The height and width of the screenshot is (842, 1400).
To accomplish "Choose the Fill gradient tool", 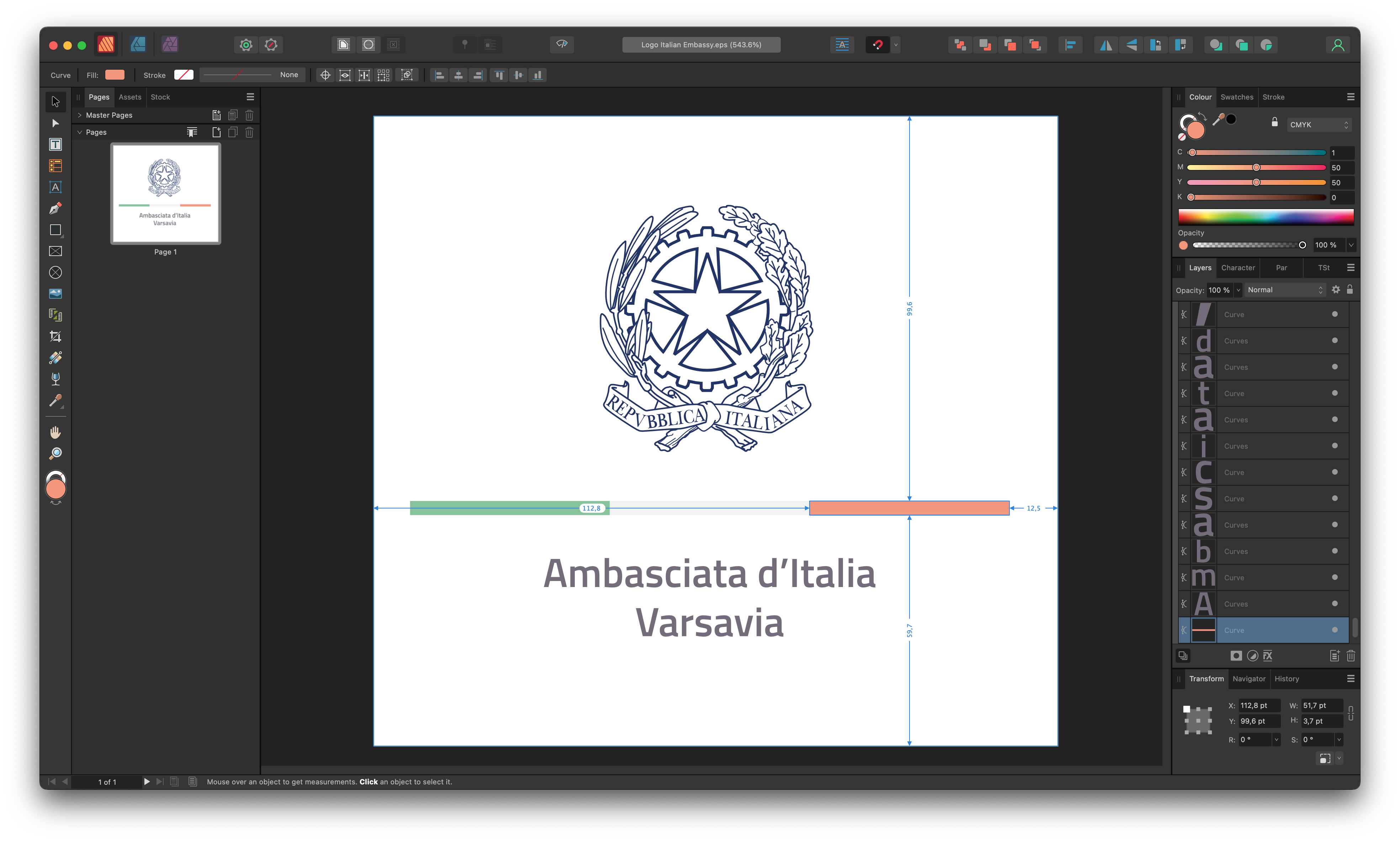I will pyautogui.click(x=55, y=357).
